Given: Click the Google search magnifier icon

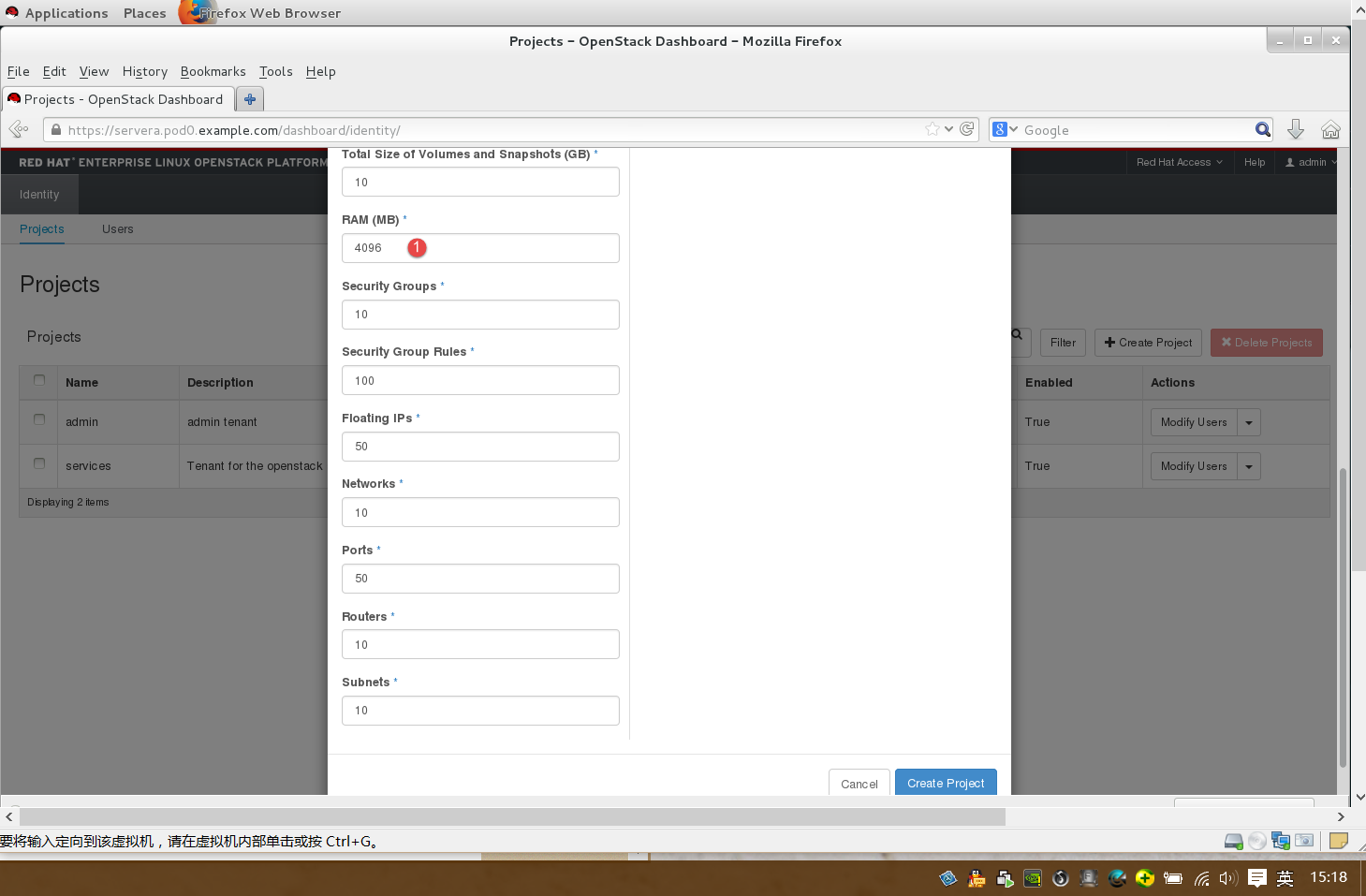Looking at the screenshot, I should [x=1262, y=129].
